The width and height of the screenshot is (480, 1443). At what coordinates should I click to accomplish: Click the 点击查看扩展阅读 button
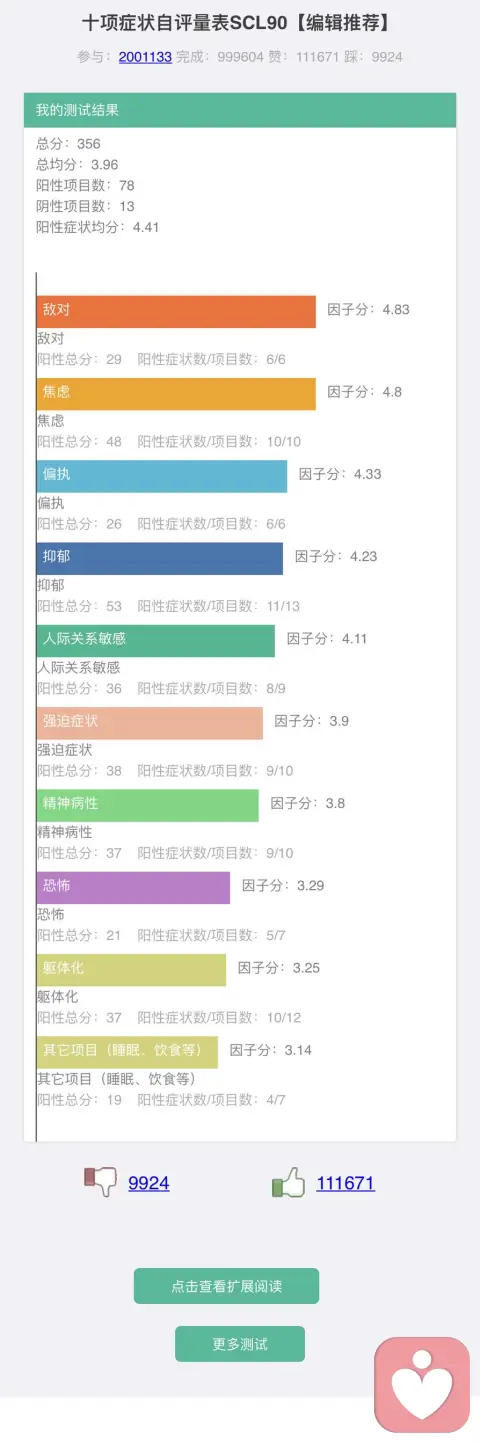[226, 1286]
